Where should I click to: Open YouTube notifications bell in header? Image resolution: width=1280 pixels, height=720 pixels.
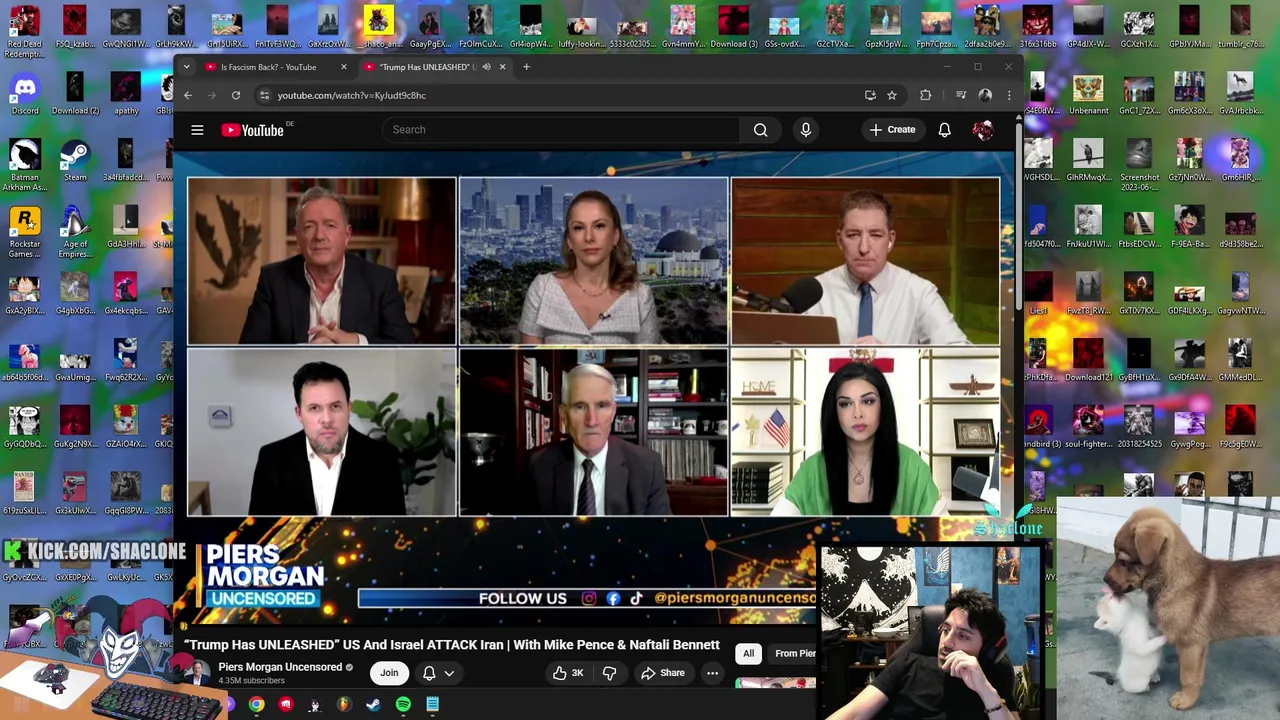tap(944, 130)
